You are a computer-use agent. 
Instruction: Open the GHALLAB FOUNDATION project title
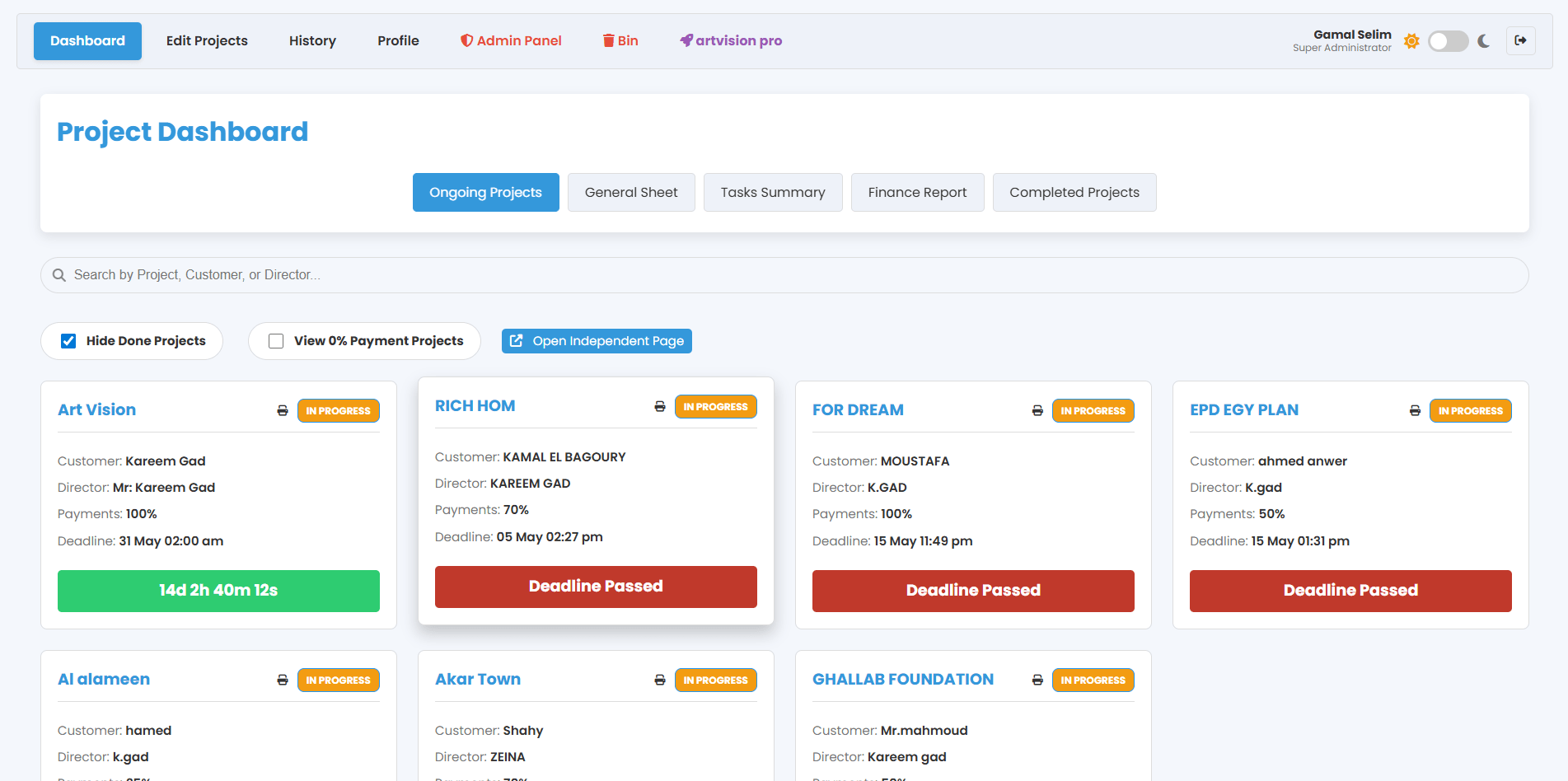pyautogui.click(x=903, y=680)
